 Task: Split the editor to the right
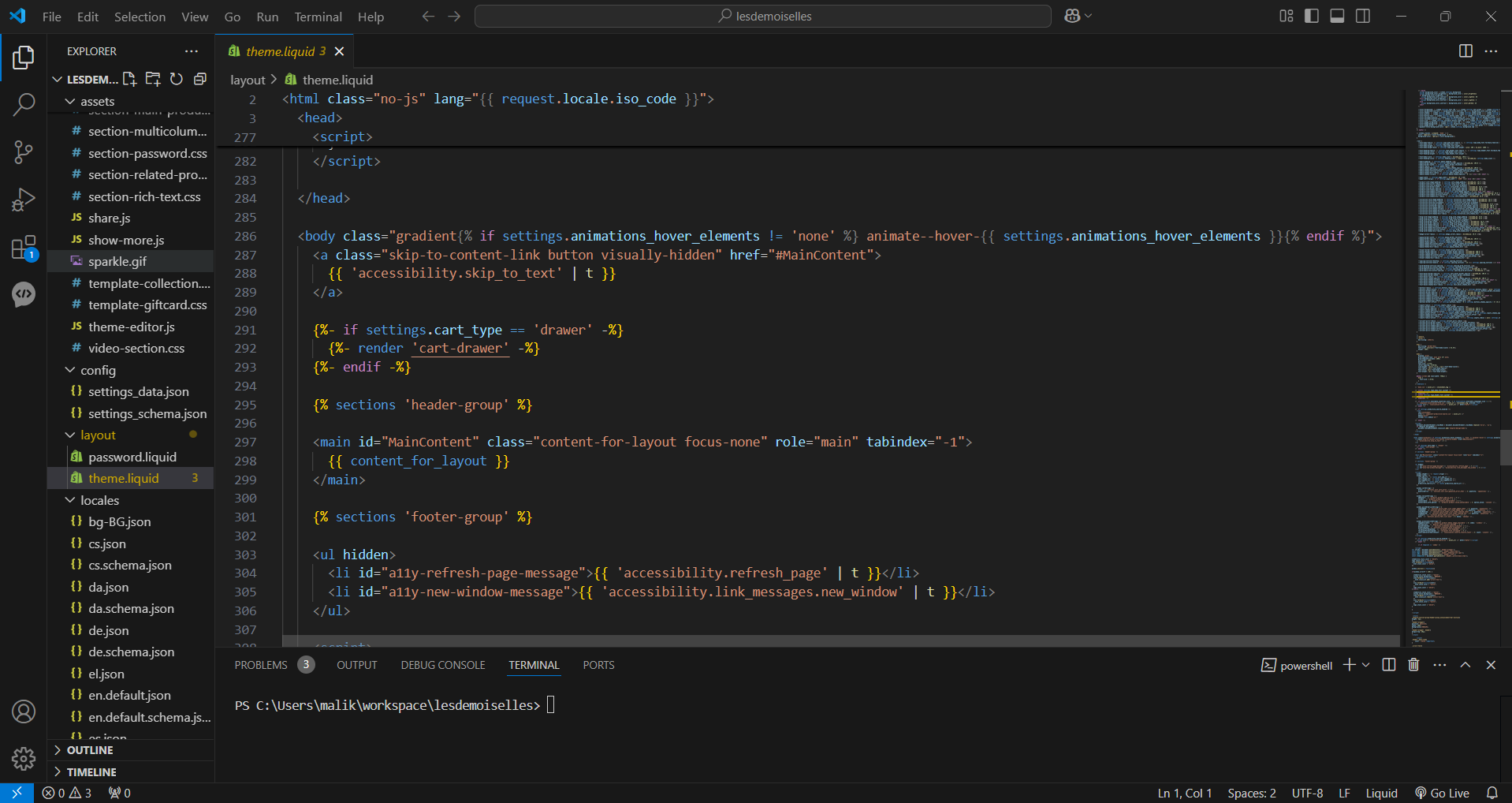[x=1465, y=51]
